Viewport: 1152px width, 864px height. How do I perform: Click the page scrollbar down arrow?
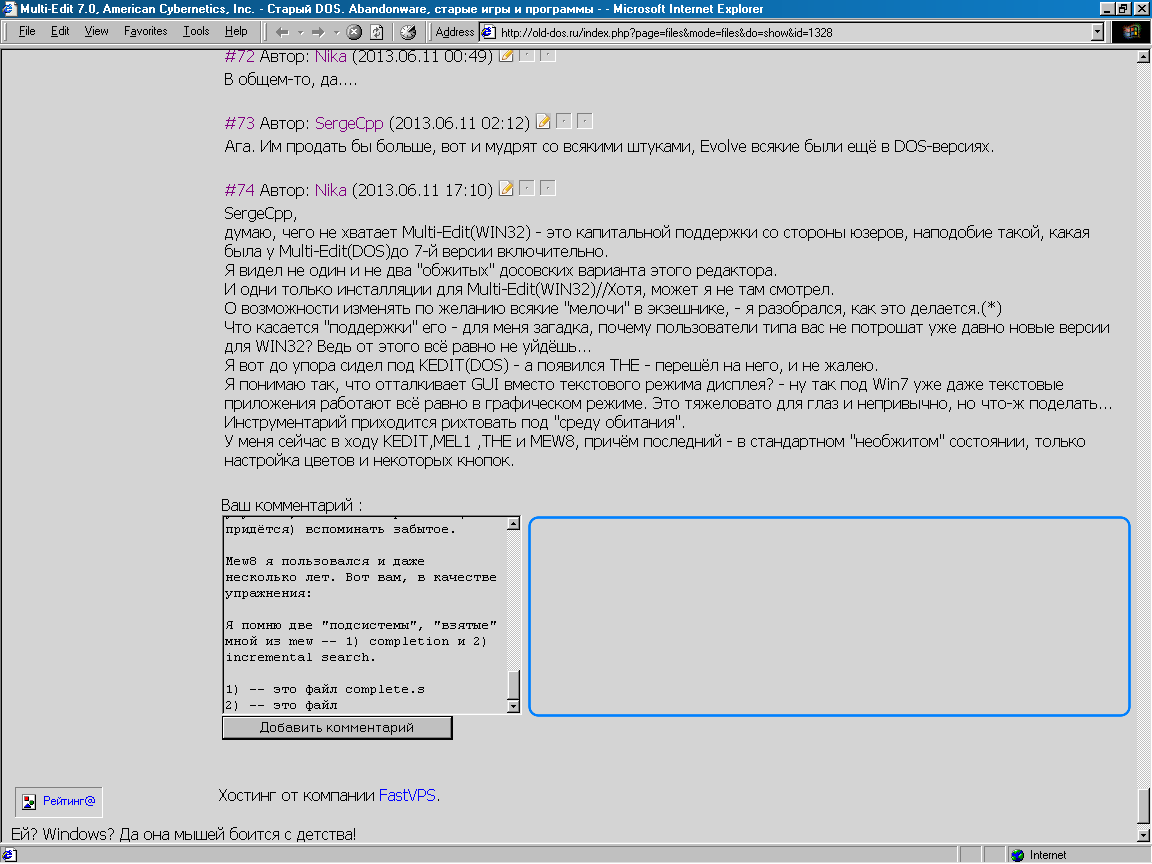coord(1143,835)
